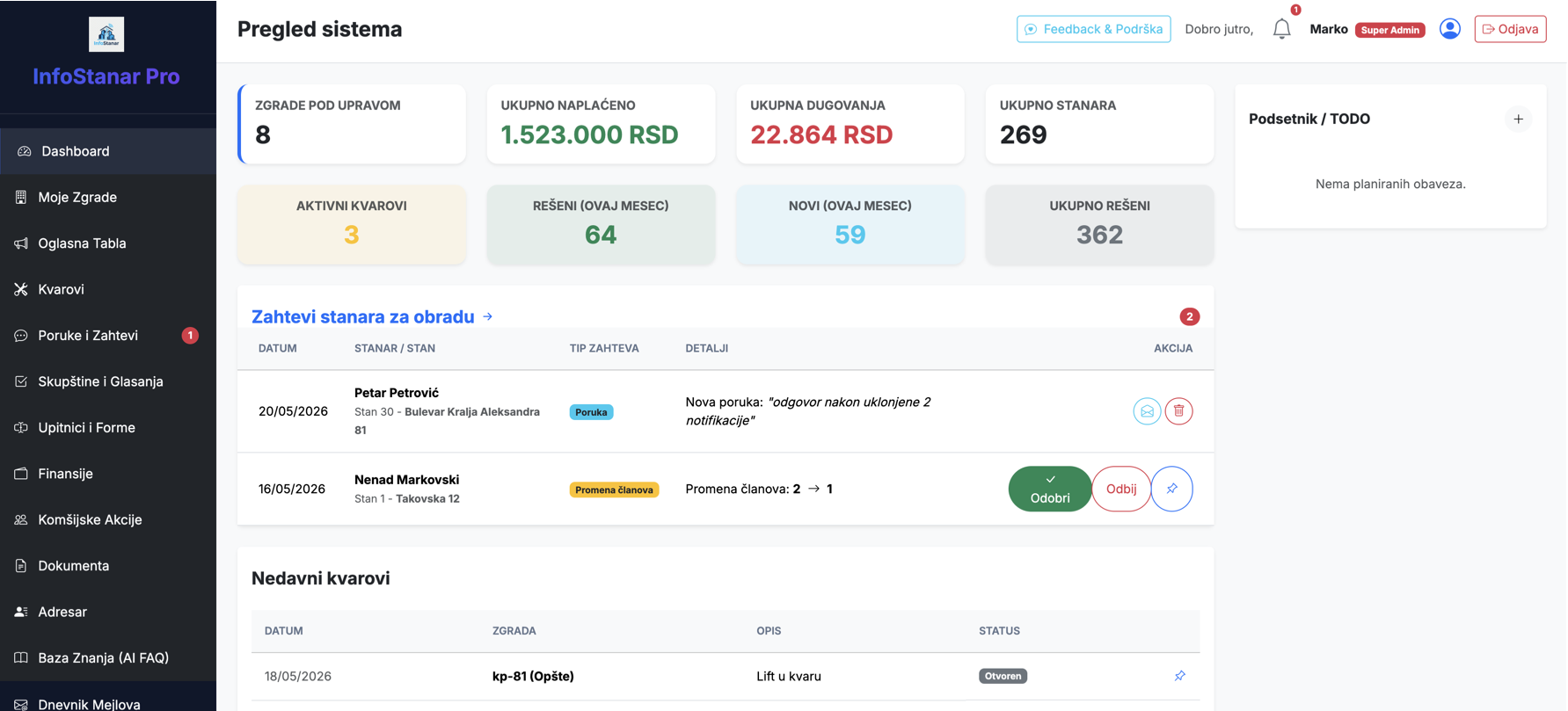Image resolution: width=1568 pixels, height=711 pixels.
Task: Open Dashboard in the sidebar
Action: coord(108,151)
